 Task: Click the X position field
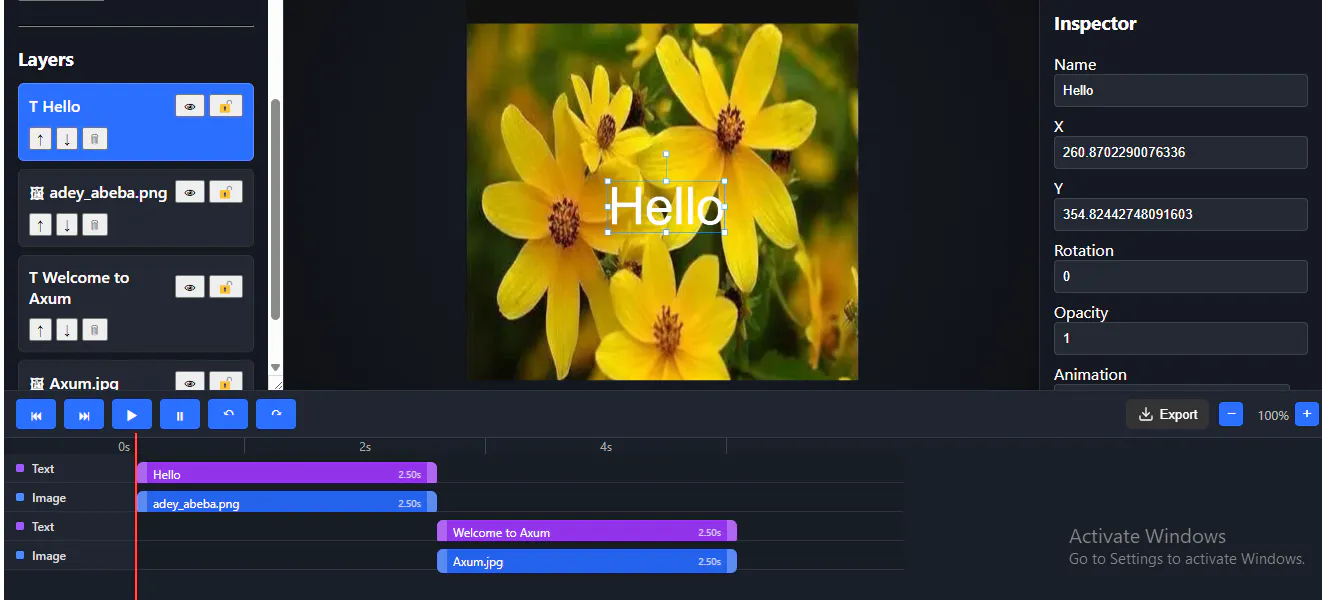(x=1181, y=152)
